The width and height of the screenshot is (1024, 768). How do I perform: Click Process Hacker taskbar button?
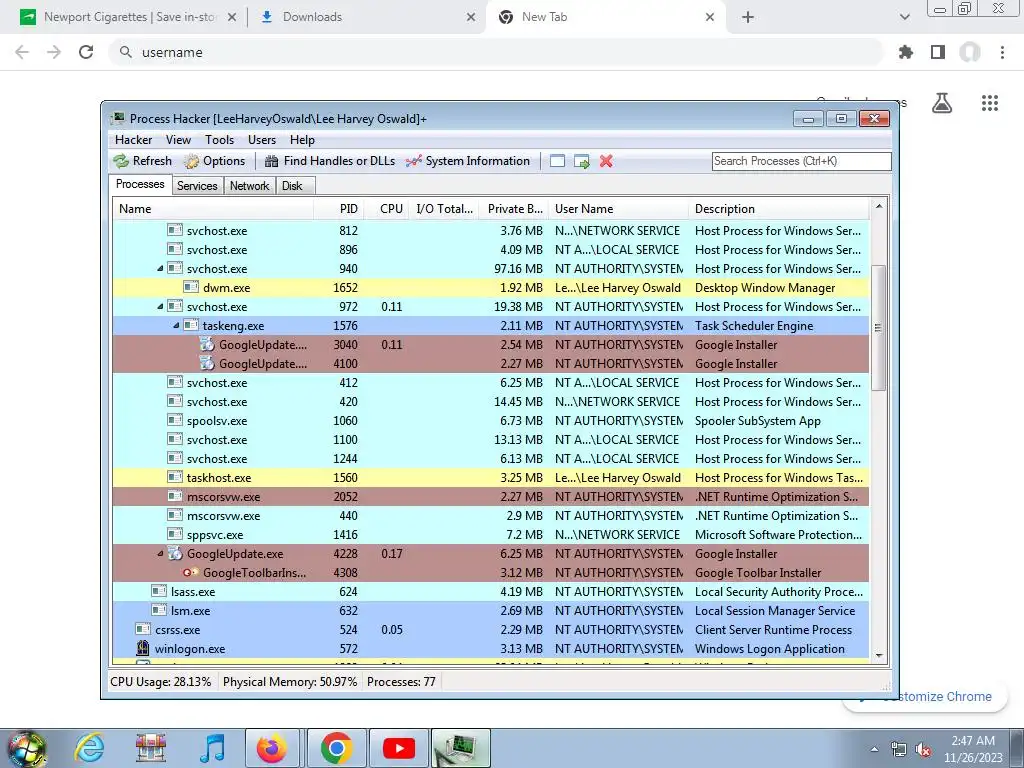pyautogui.click(x=460, y=748)
